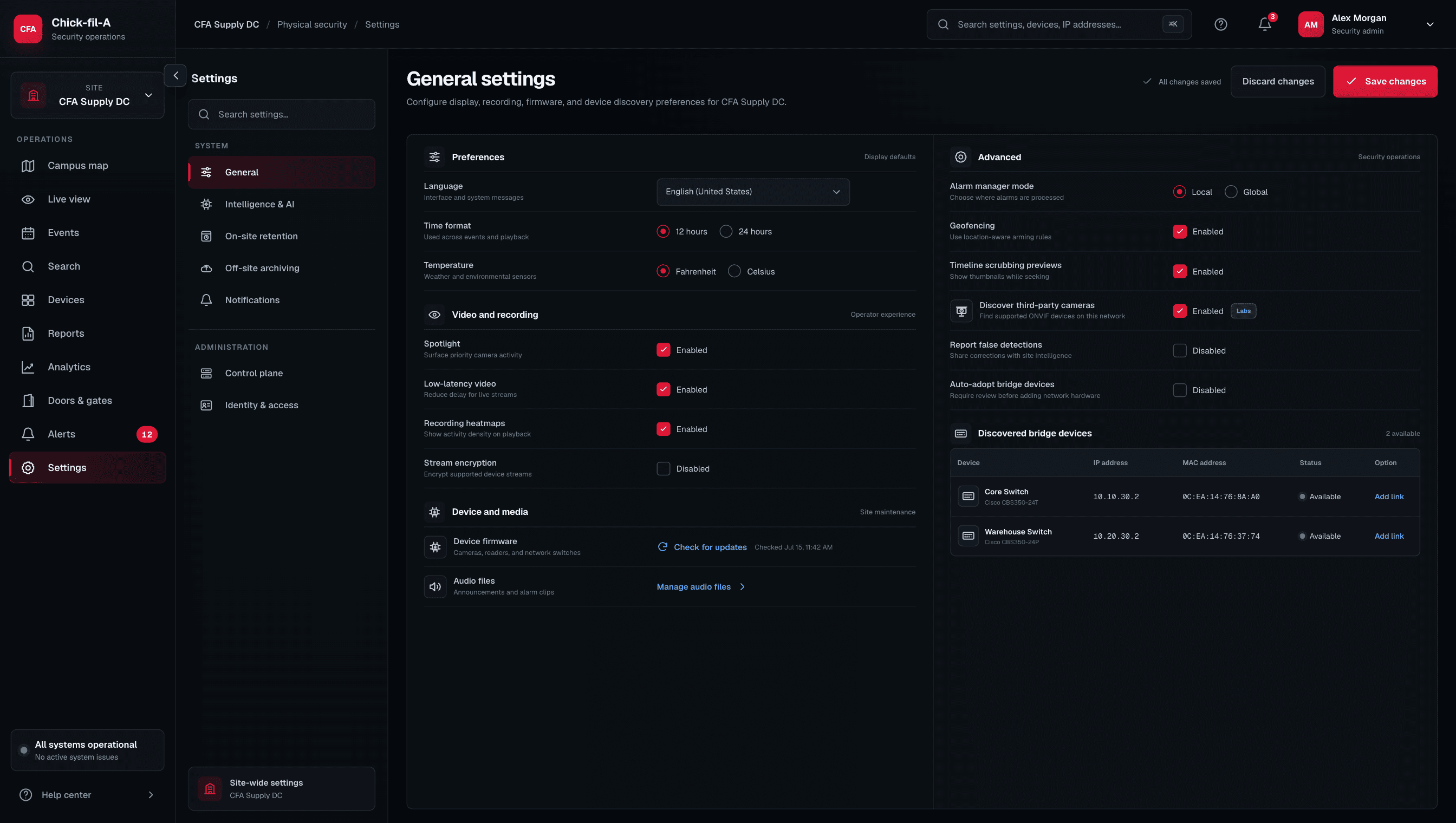The width and height of the screenshot is (1456, 823).
Task: Click the Core Switch device icon
Action: point(967,496)
